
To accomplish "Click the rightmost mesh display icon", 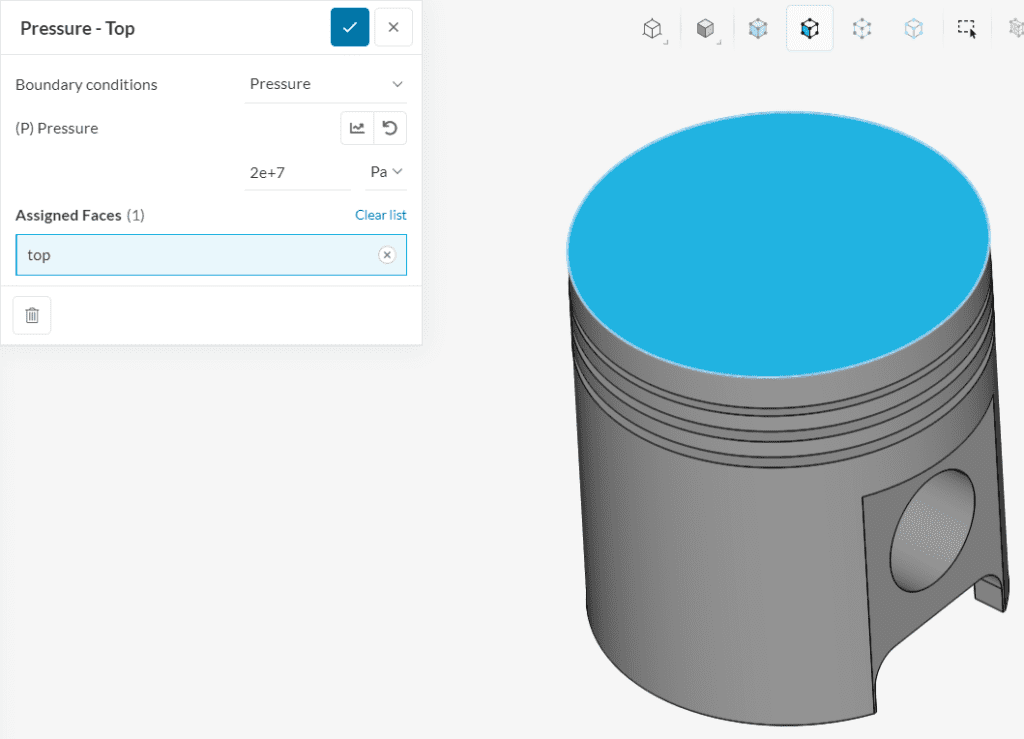I will (x=1016, y=28).
